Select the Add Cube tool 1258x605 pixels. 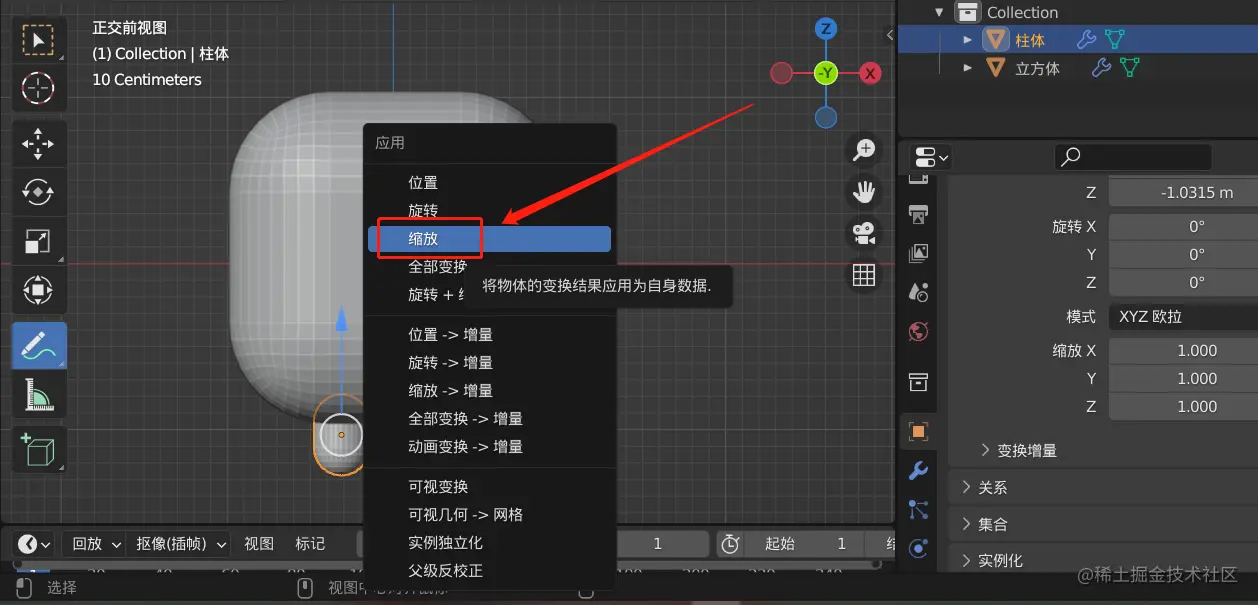coord(38,449)
